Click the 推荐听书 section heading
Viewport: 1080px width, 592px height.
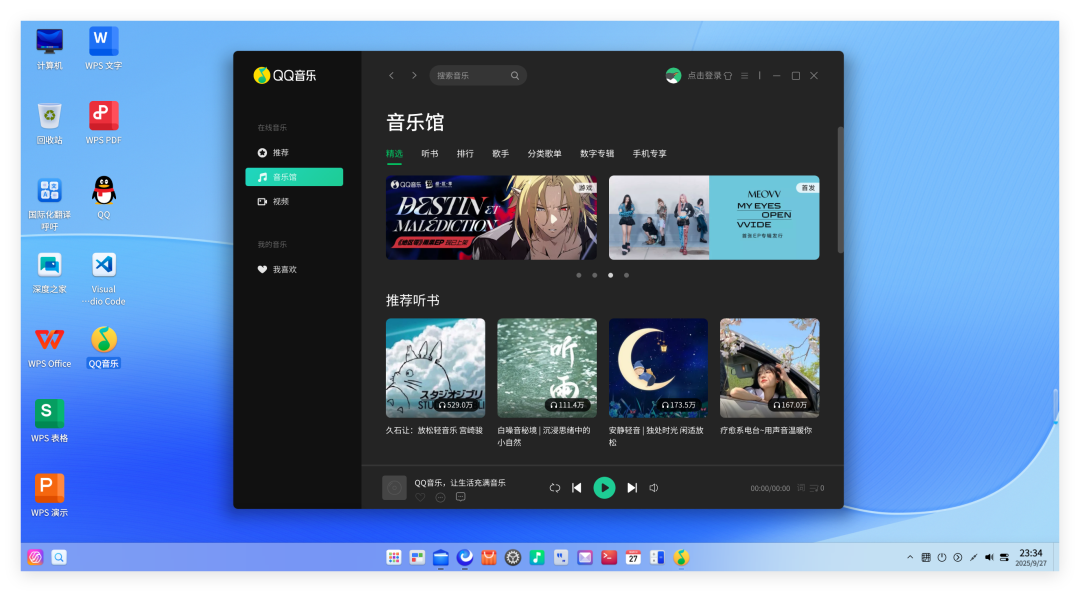click(x=413, y=300)
